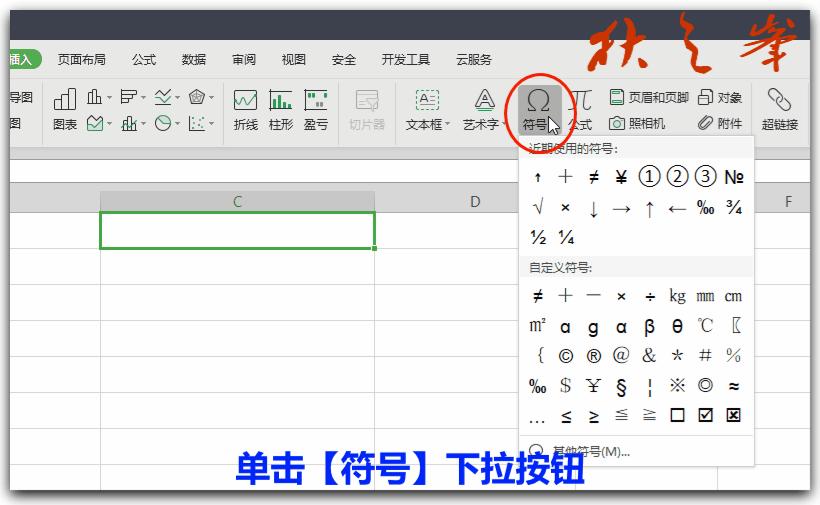
Task: Select column C header
Action: (237, 201)
